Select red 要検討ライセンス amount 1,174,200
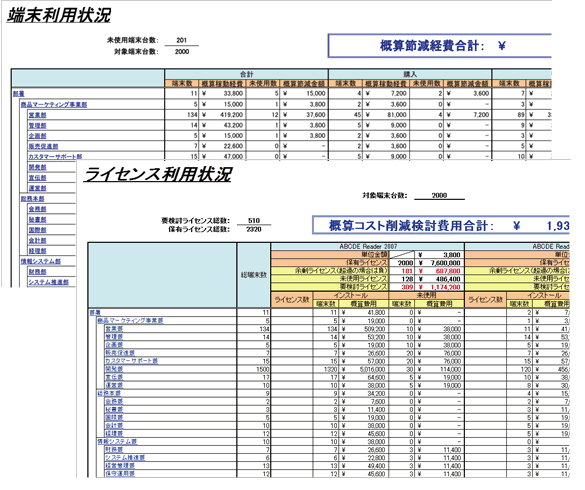Image resolution: width=585 pixels, height=490 pixels. 445,287
